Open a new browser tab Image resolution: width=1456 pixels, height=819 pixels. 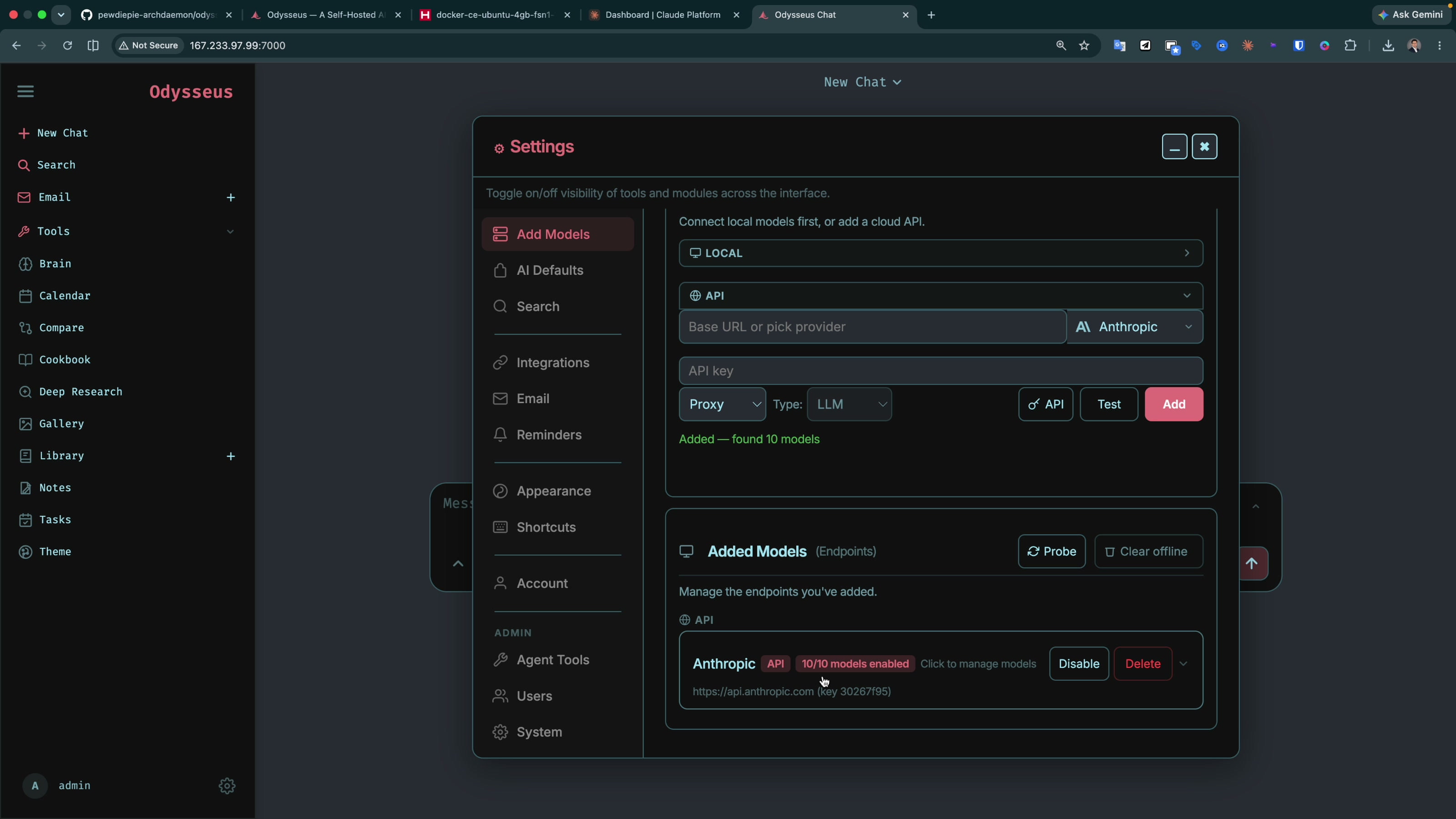coord(931,15)
